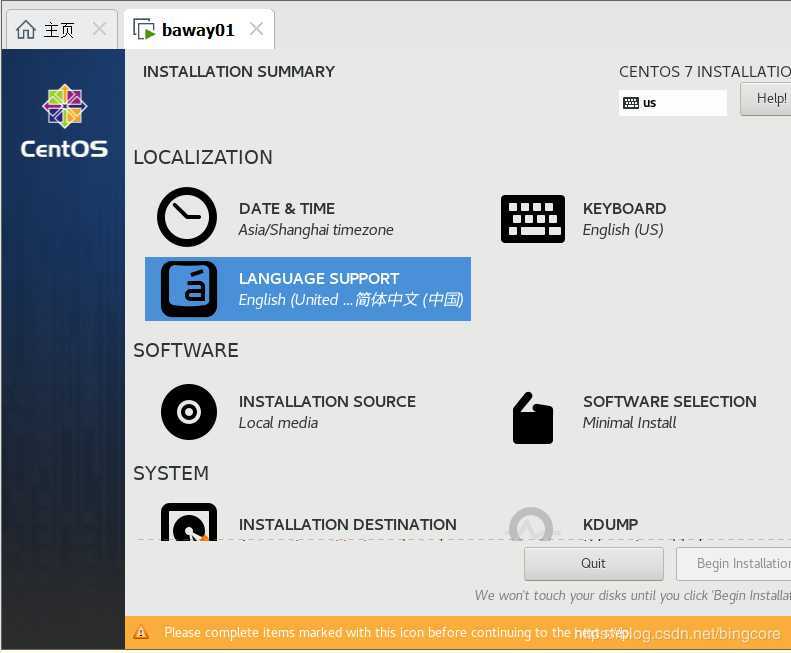Click Minimal Install text

pos(629,423)
